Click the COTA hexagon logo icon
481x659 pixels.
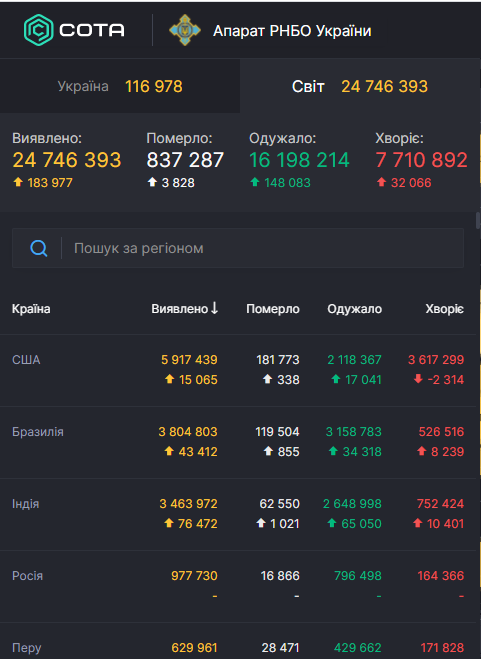point(38,30)
